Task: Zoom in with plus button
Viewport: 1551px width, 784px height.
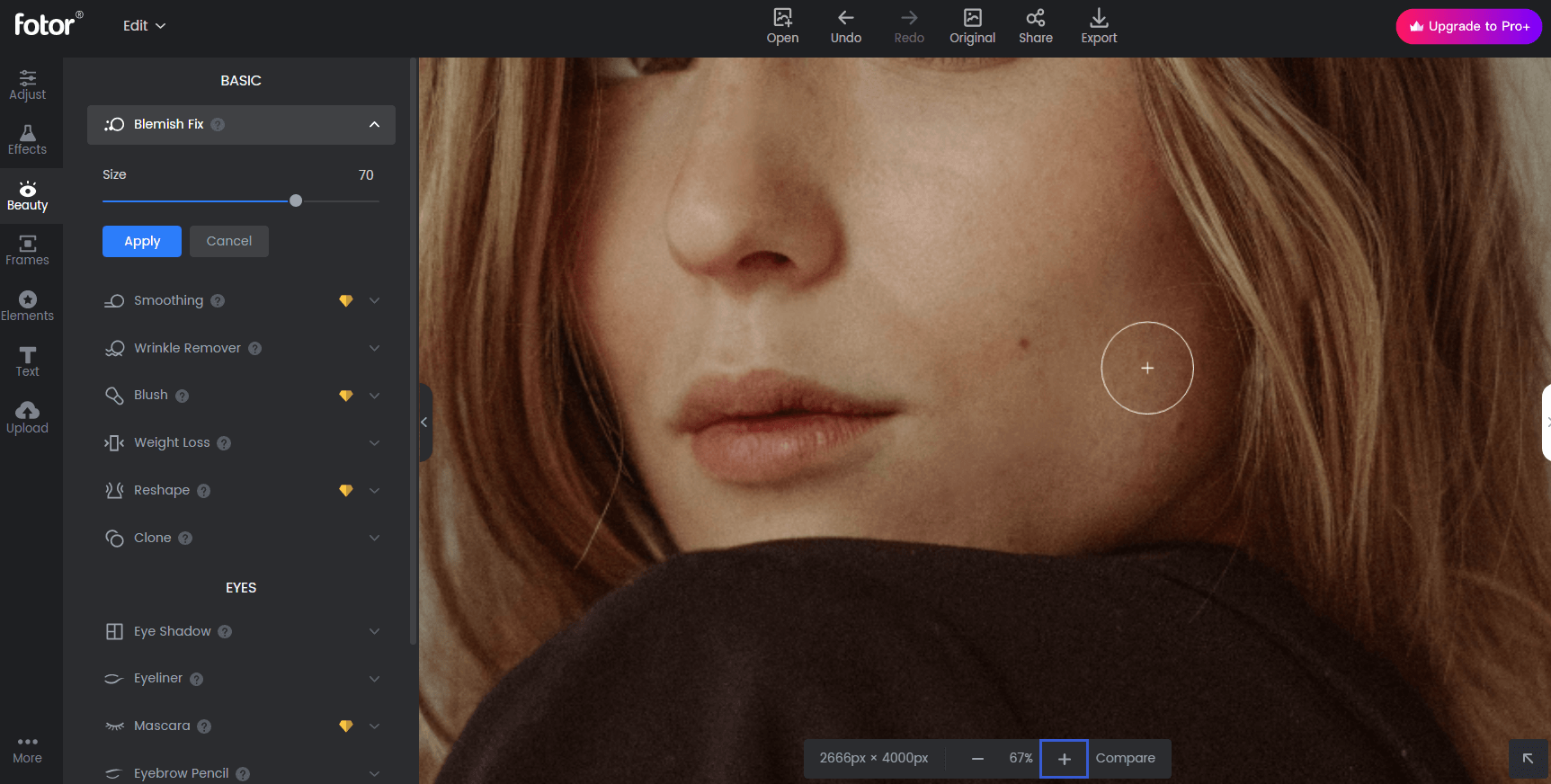Action: point(1065,759)
